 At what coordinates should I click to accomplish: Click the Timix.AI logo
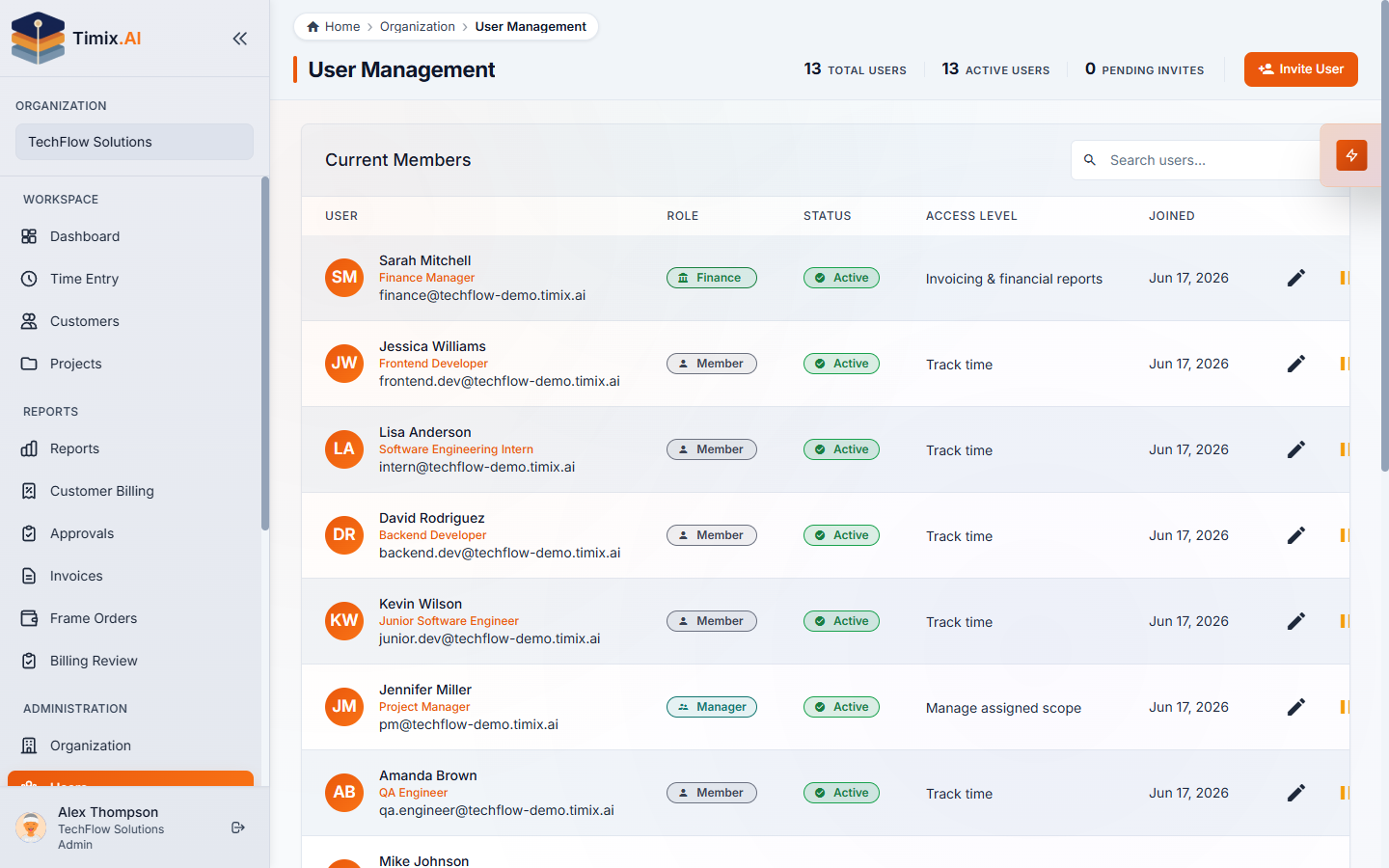(76, 39)
